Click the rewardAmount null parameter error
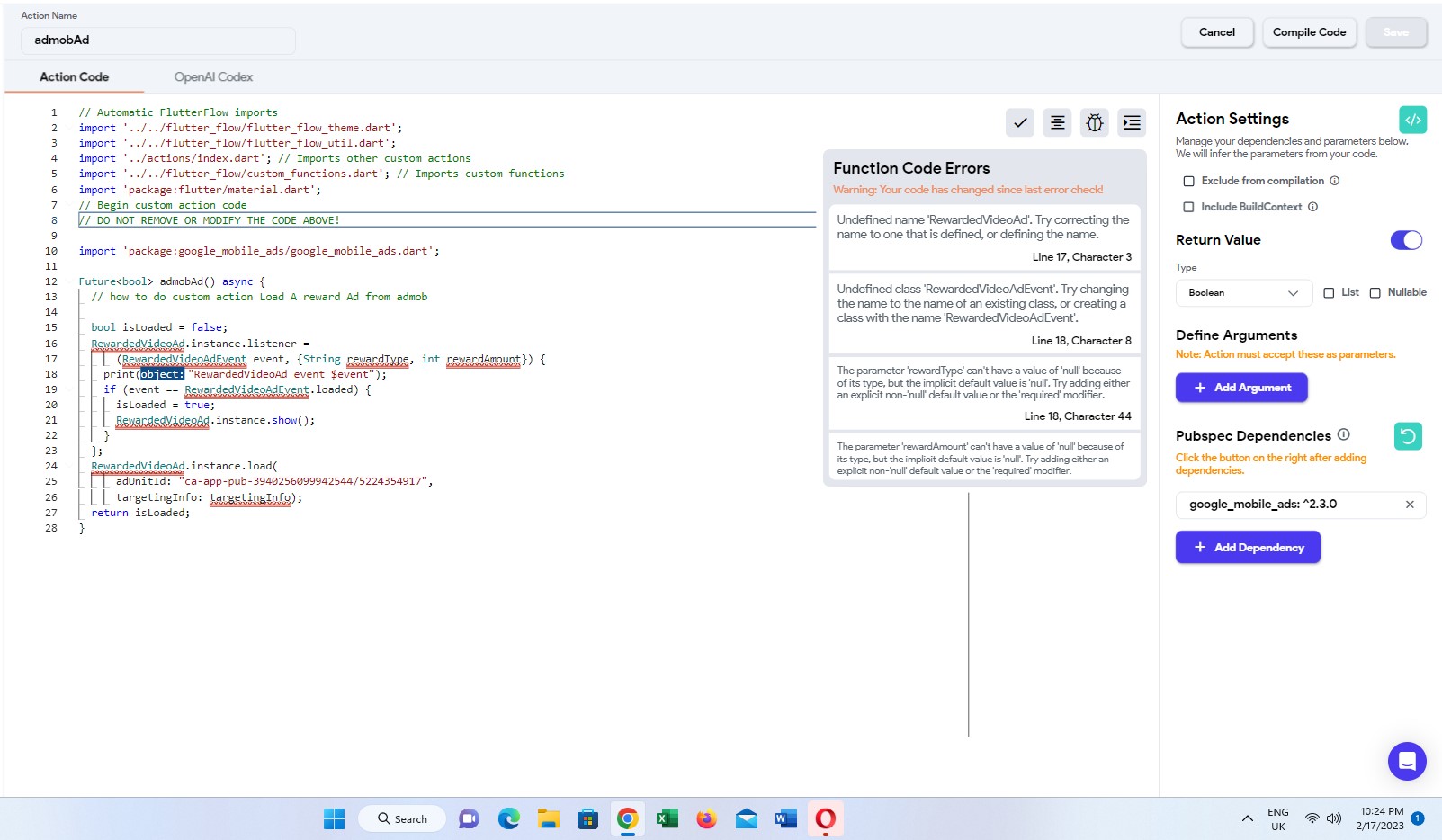This screenshot has width=1442, height=840. click(984, 458)
